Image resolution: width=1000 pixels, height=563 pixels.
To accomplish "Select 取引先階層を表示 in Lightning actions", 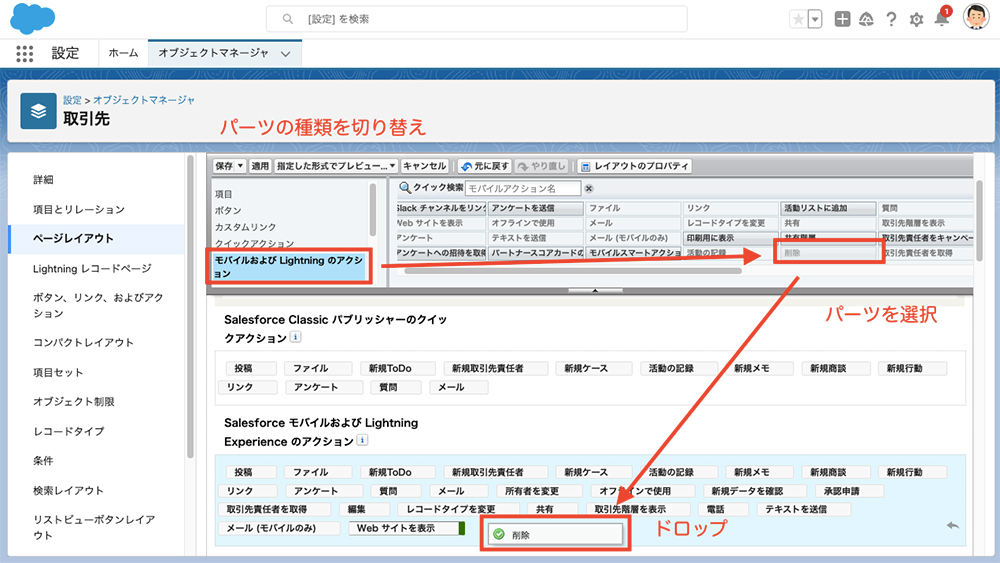I will 638,509.
